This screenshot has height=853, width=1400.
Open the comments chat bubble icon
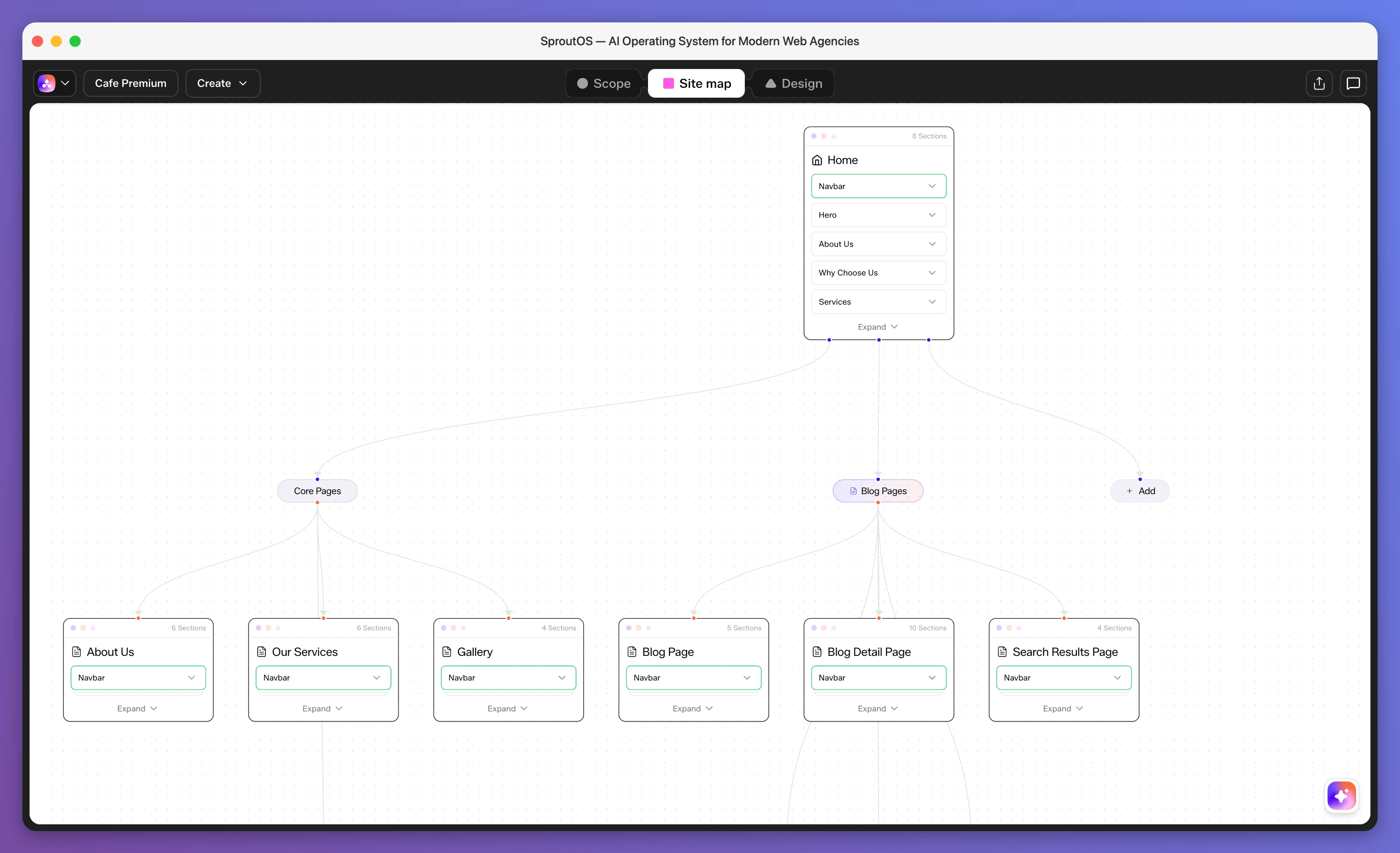click(1353, 83)
